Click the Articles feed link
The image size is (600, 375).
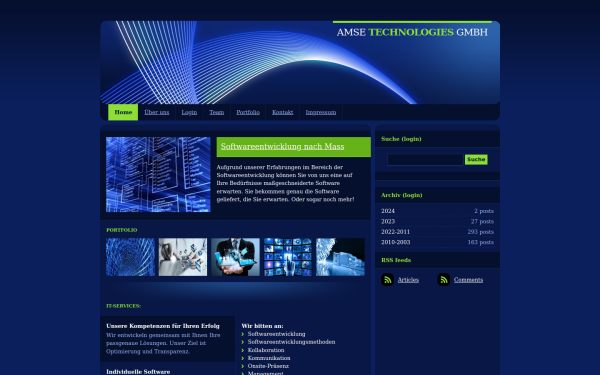[408, 280]
